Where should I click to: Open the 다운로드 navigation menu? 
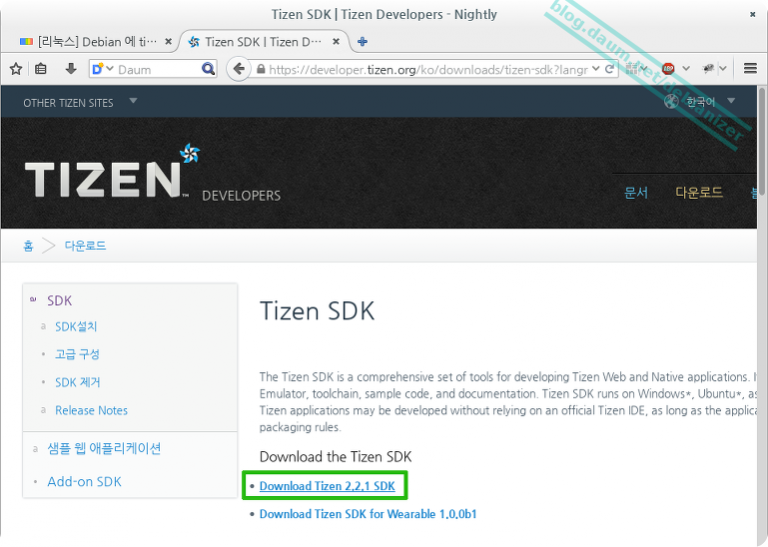coord(699,192)
